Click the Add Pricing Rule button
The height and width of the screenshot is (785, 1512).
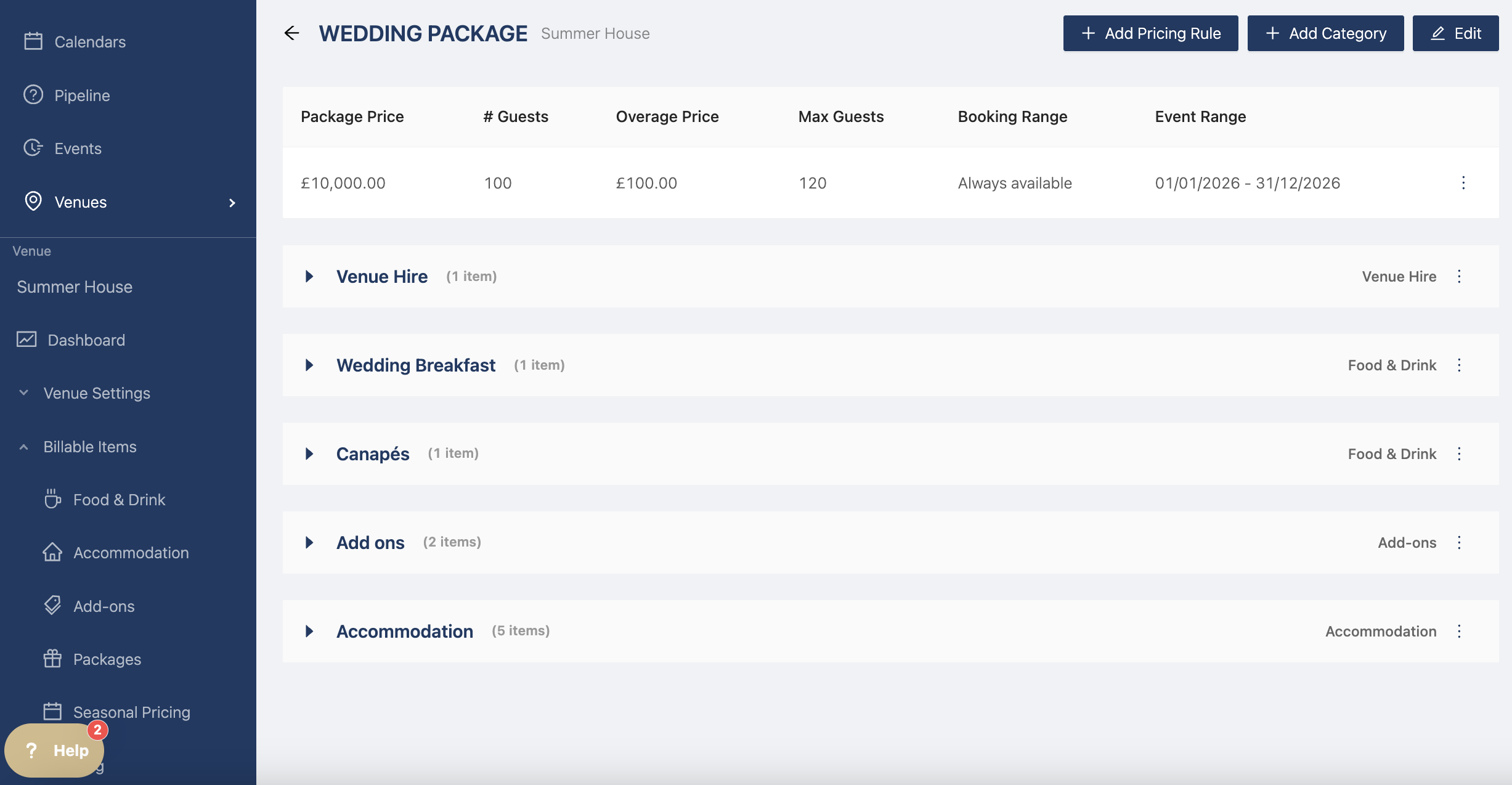point(1150,33)
